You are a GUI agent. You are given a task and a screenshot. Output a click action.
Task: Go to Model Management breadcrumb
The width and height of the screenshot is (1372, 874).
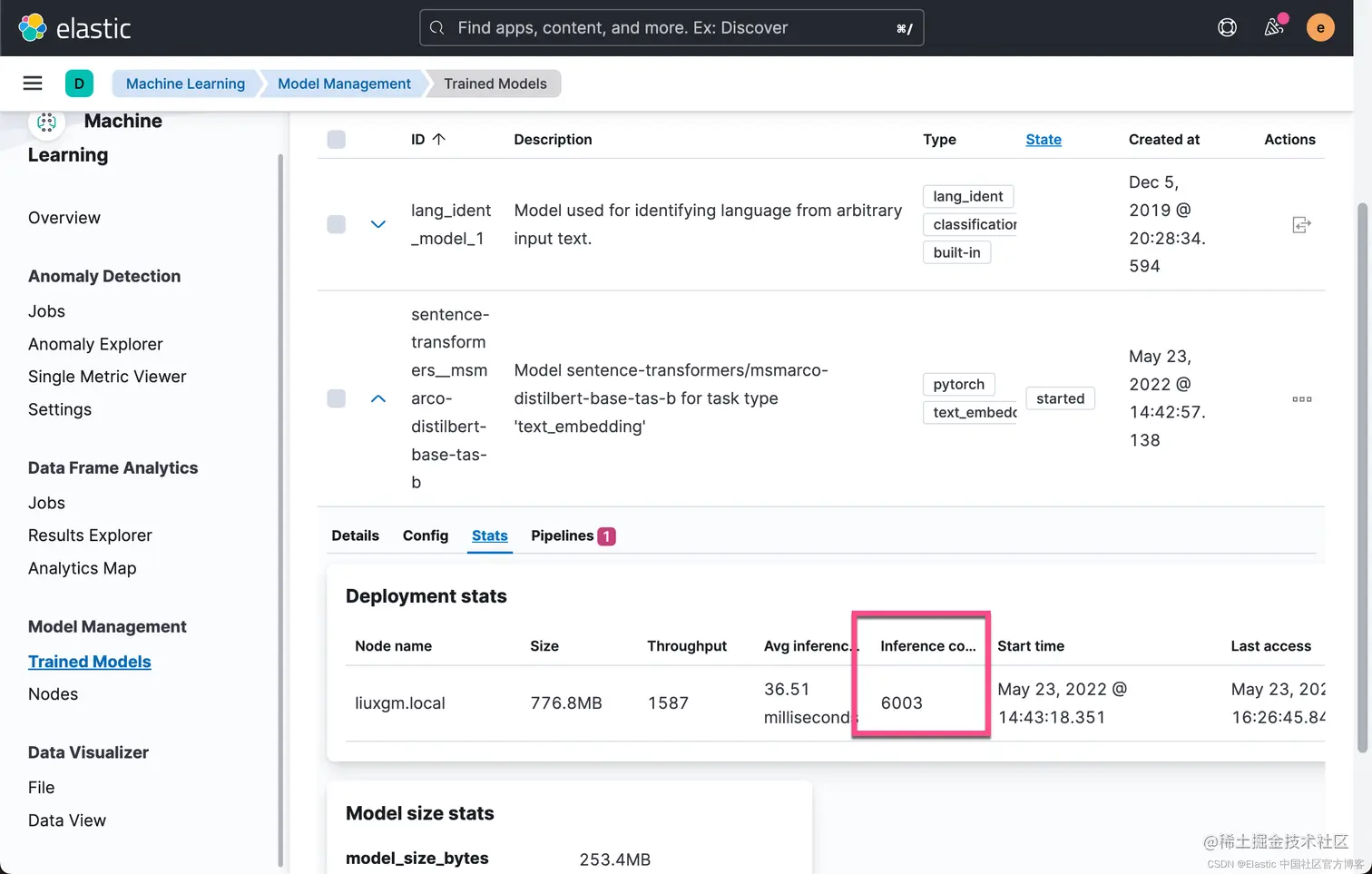coord(344,83)
